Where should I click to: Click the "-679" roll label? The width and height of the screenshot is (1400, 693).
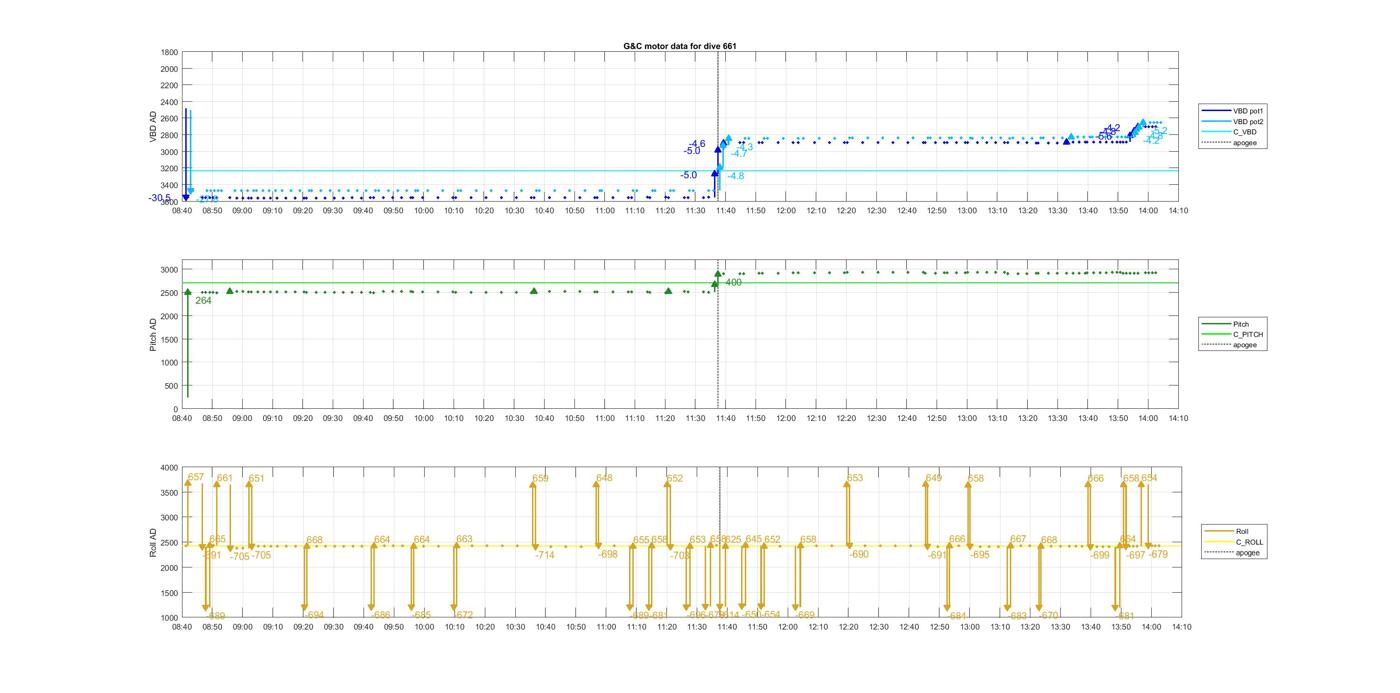pos(1158,554)
